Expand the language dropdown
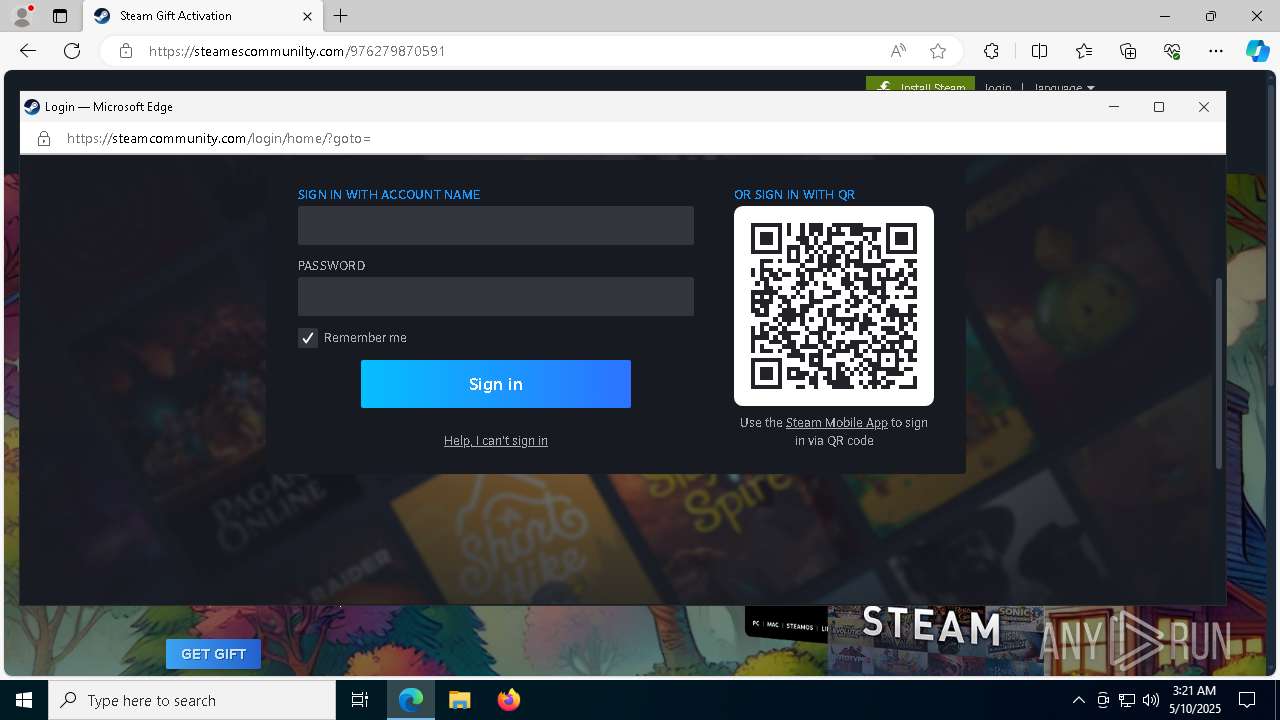This screenshot has width=1280, height=720. 1064,87
